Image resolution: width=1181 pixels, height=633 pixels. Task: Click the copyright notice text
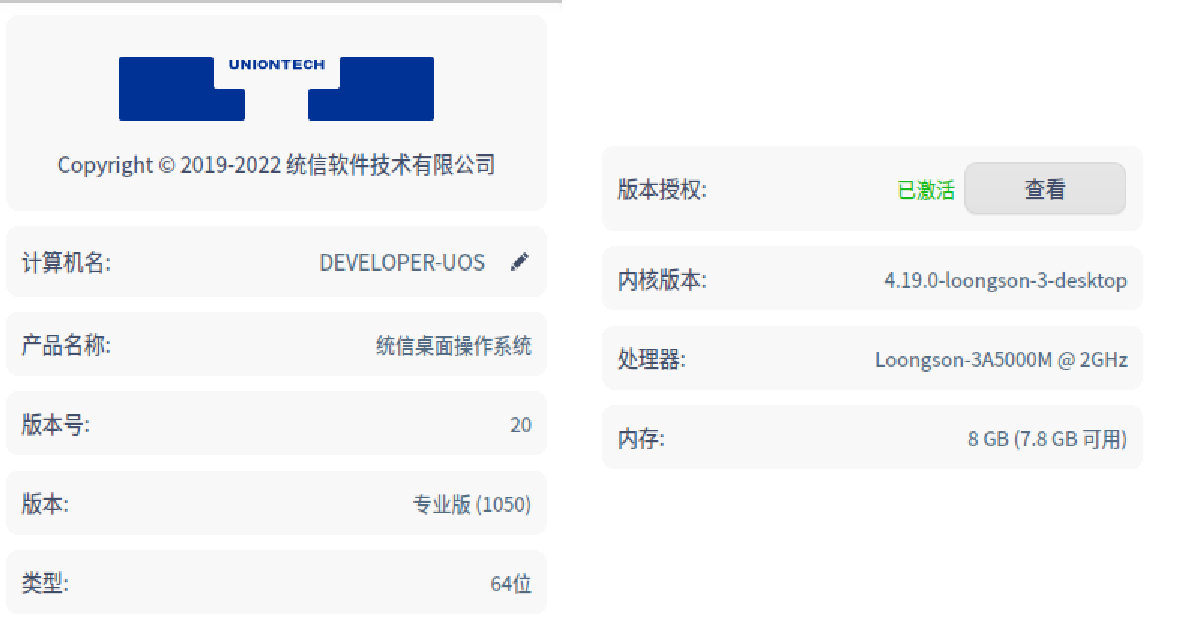(x=276, y=164)
